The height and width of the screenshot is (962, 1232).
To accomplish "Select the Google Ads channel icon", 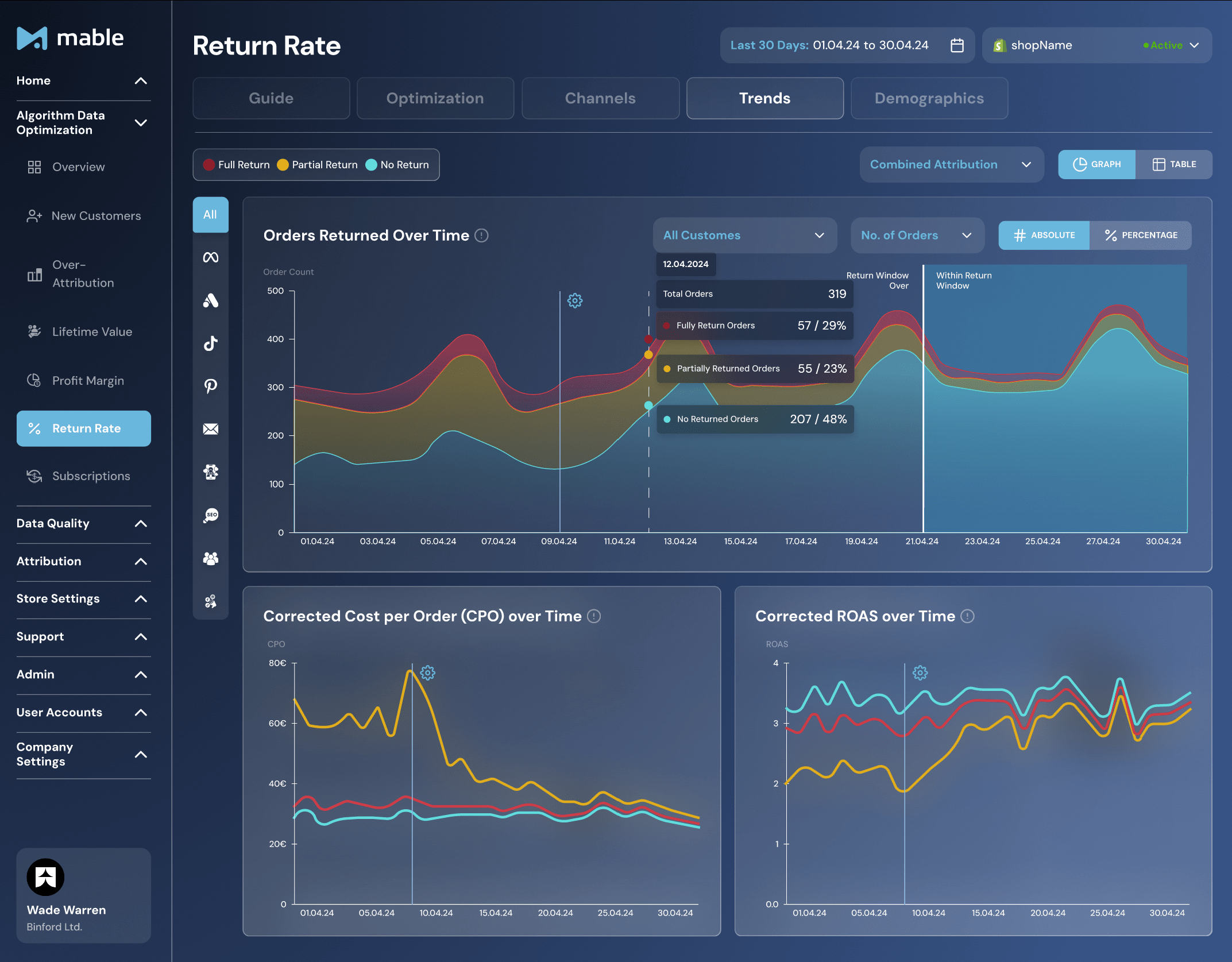I will [x=210, y=300].
